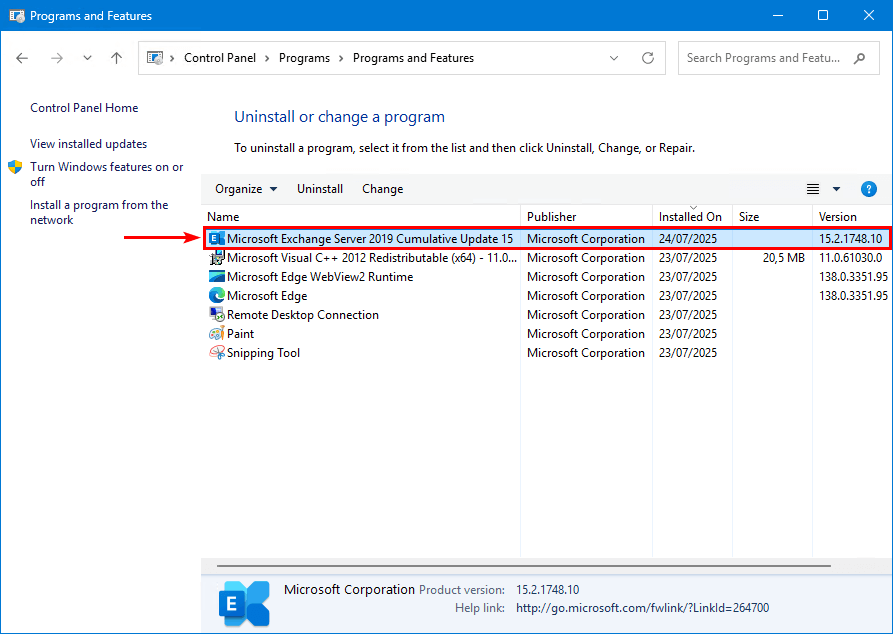Open help with the blue question mark
The image size is (893, 634).
(x=868, y=189)
